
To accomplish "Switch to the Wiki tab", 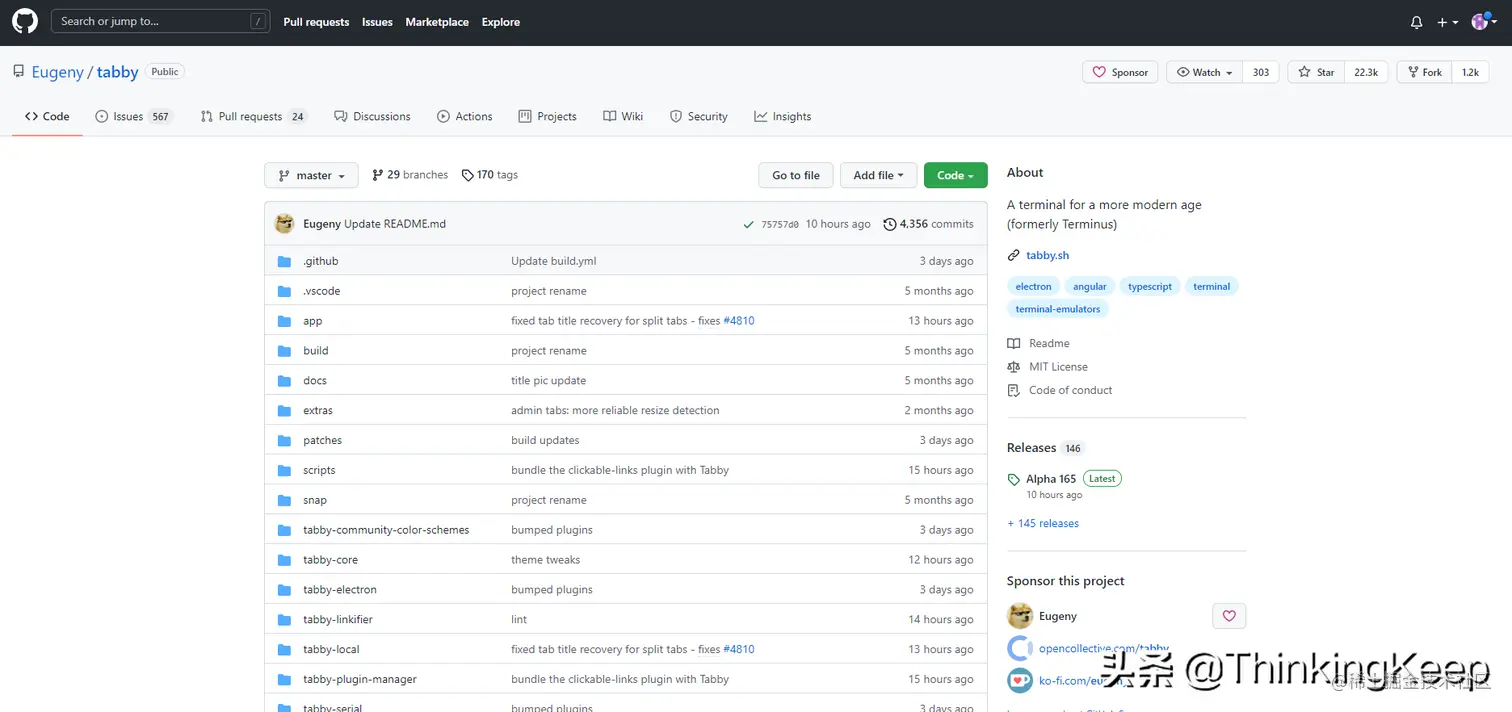I will [x=623, y=116].
